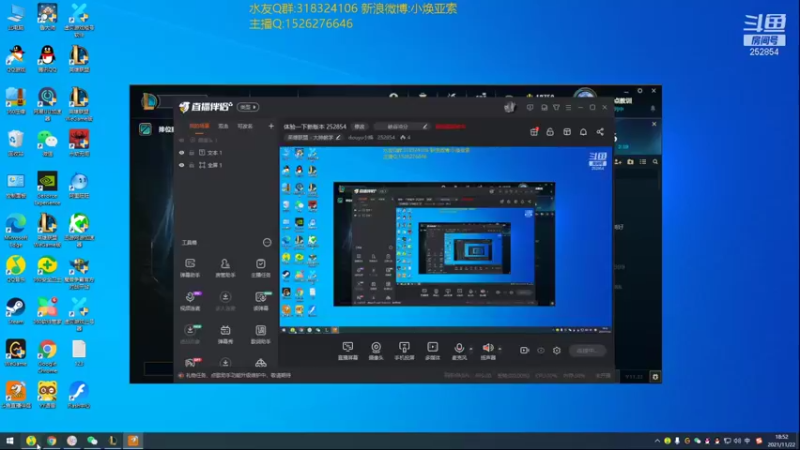
Task: Open the settings gear in the bottom bar
Action: coord(557,351)
